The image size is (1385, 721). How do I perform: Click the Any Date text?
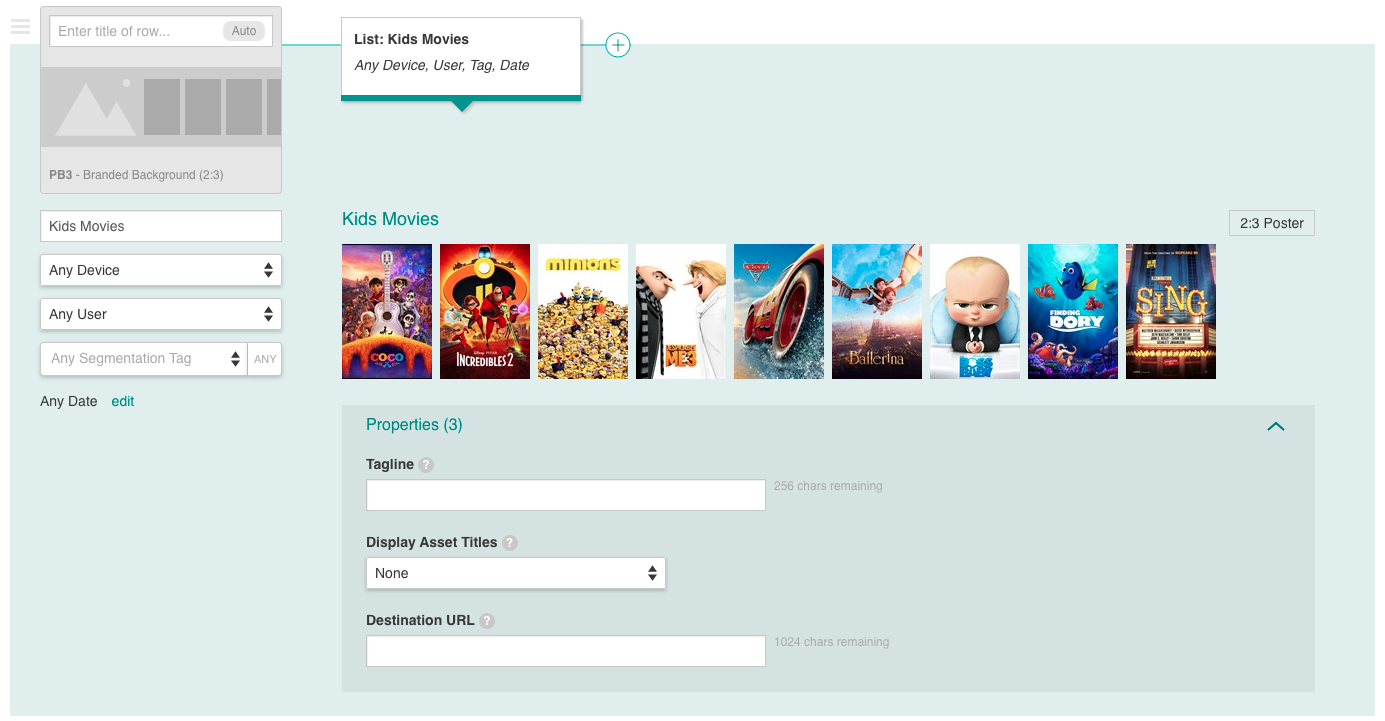(69, 401)
